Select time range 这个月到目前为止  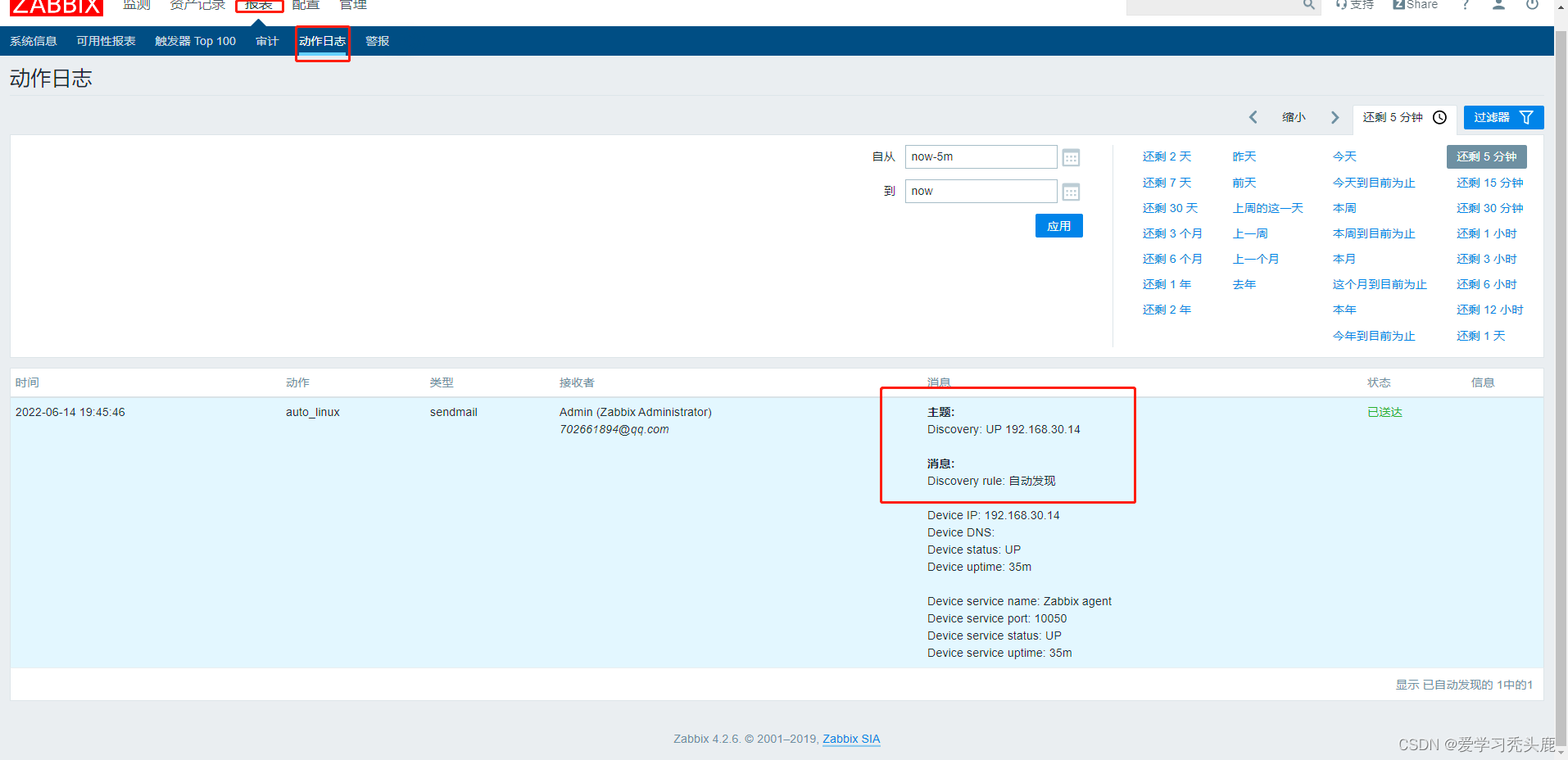click(1380, 284)
